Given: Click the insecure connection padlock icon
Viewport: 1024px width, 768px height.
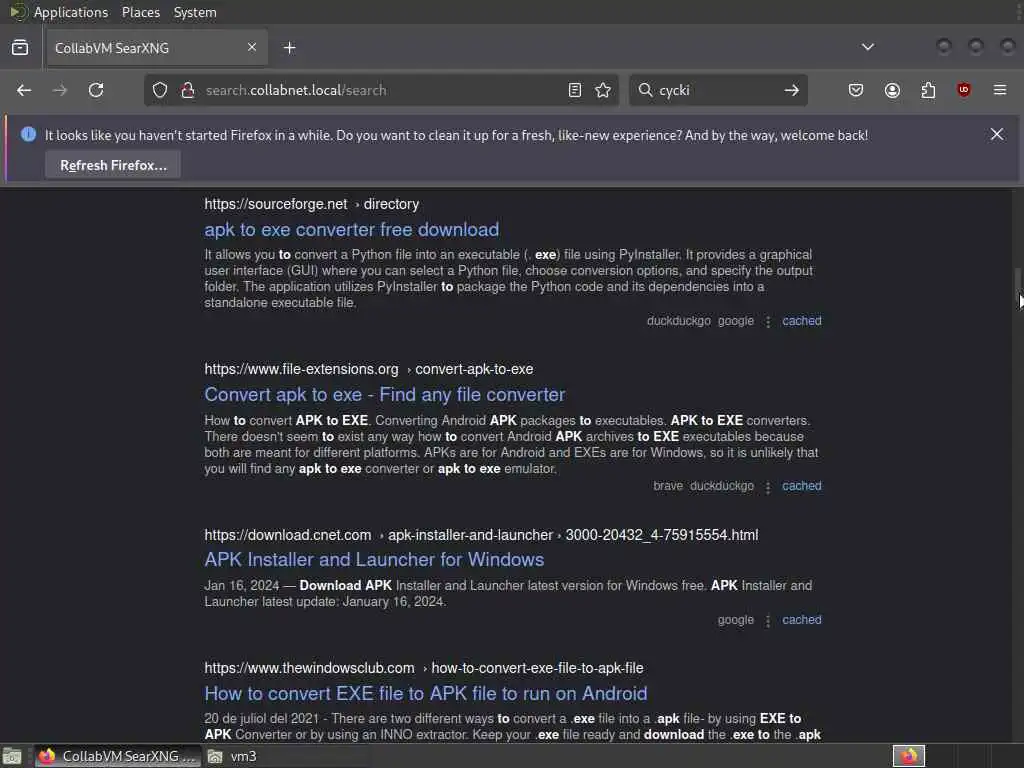Looking at the screenshot, I should [x=187, y=90].
